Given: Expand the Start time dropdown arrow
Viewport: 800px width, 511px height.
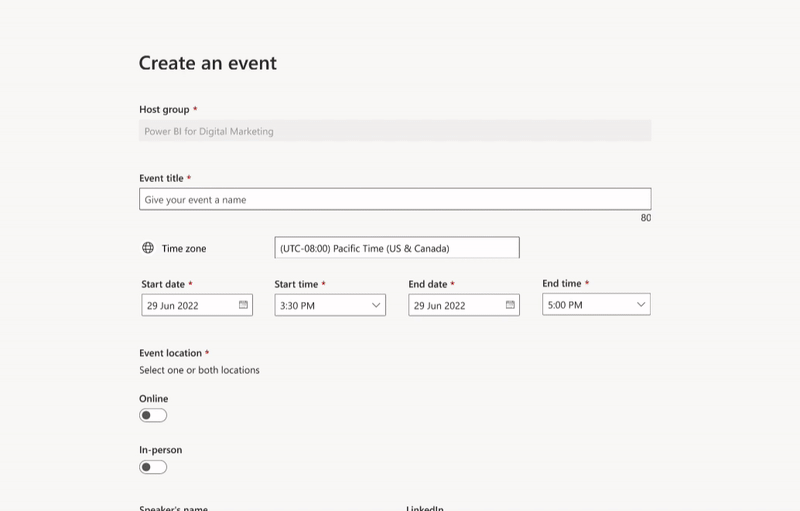Looking at the screenshot, I should [x=376, y=305].
